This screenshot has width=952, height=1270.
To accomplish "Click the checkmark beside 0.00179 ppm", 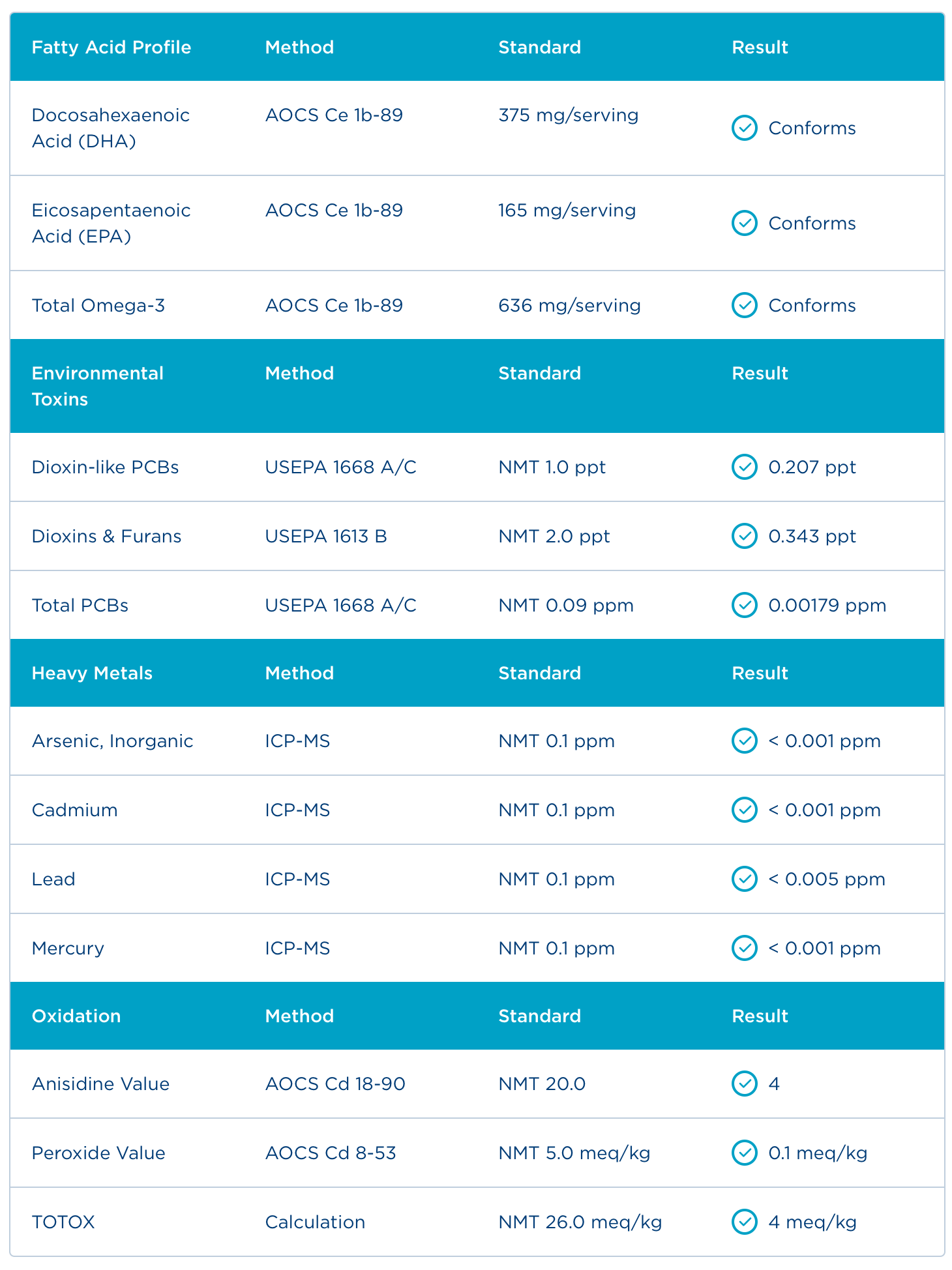I will pos(744,605).
